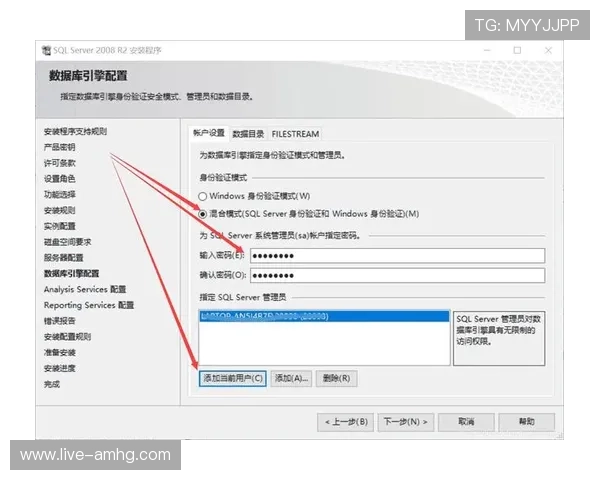Open the 数据目录 tab

click(248, 134)
